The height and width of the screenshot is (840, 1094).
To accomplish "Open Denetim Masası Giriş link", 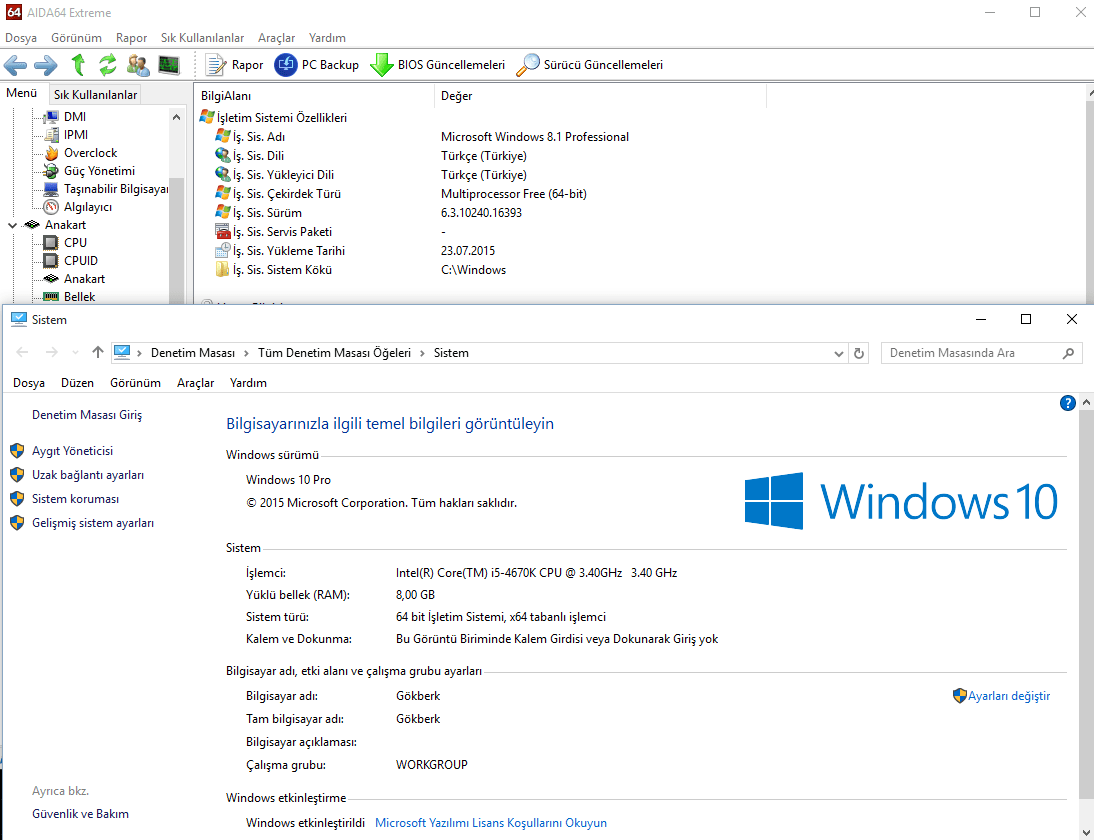I will tap(87, 415).
